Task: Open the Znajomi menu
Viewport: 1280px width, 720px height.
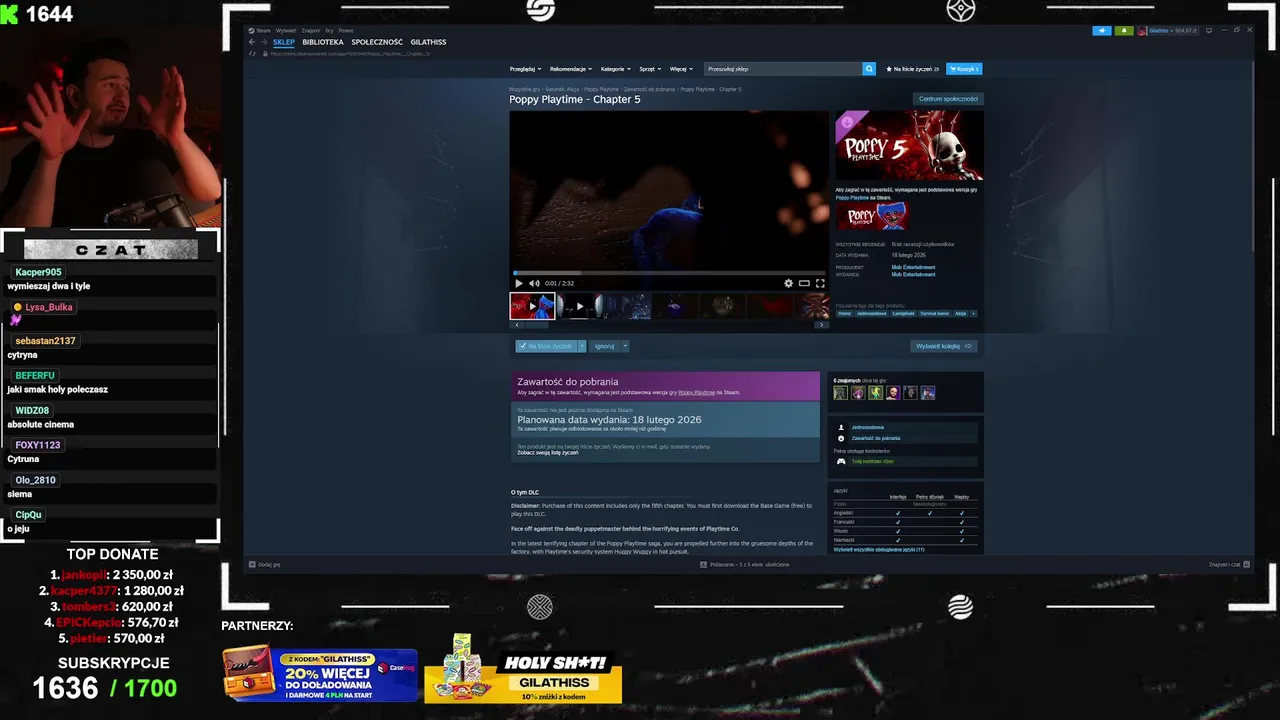Action: pyautogui.click(x=311, y=31)
